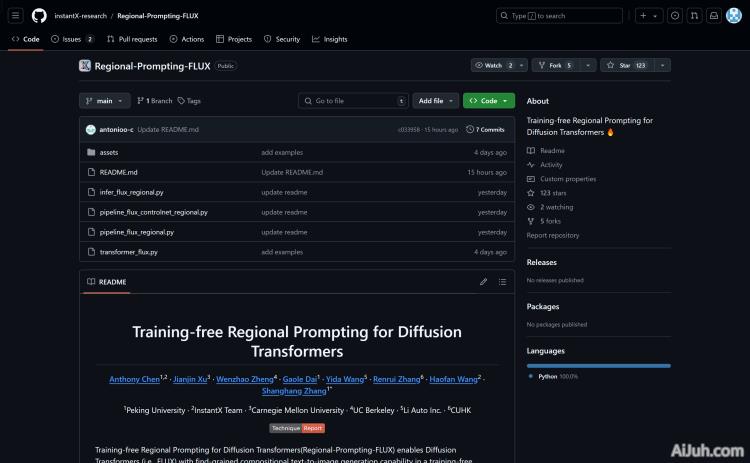View 2 watching in About sidebar

(x=550, y=207)
